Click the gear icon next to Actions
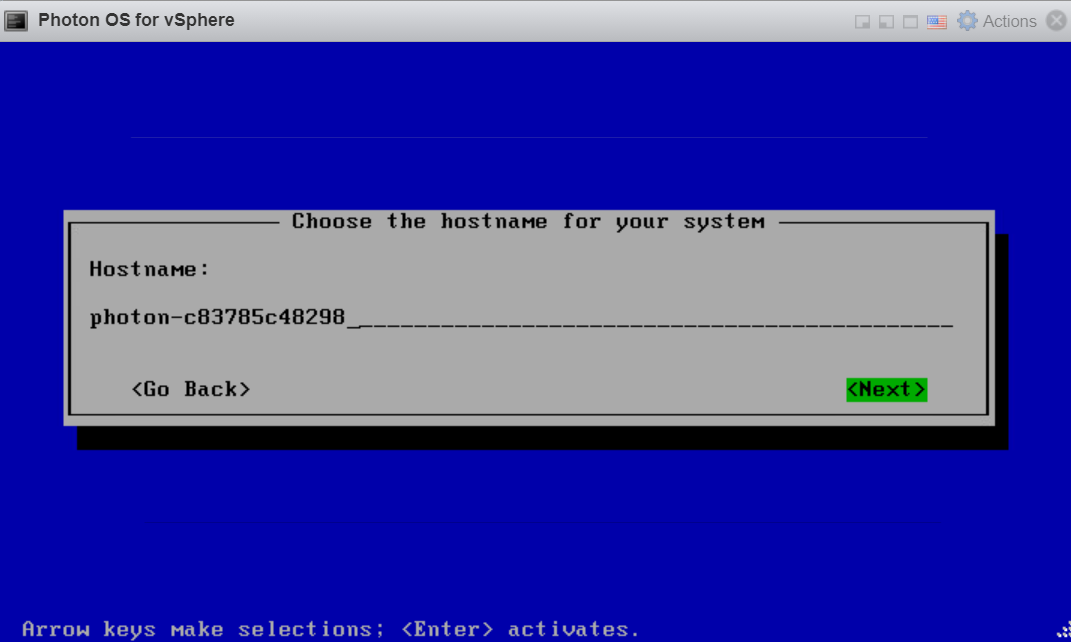This screenshot has width=1071, height=642. [967, 21]
